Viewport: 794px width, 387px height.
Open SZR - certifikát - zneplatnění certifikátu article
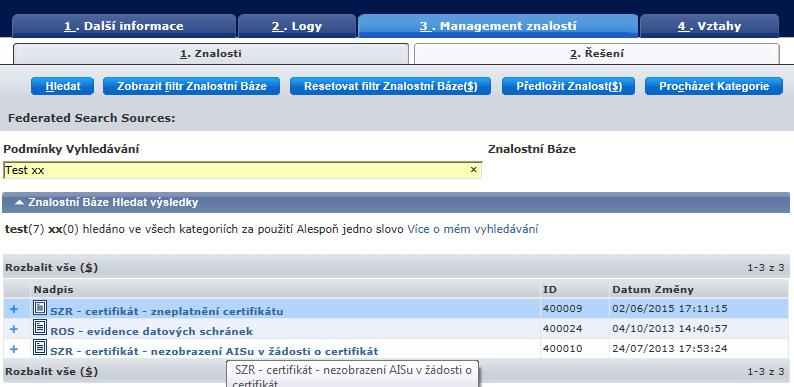click(167, 311)
